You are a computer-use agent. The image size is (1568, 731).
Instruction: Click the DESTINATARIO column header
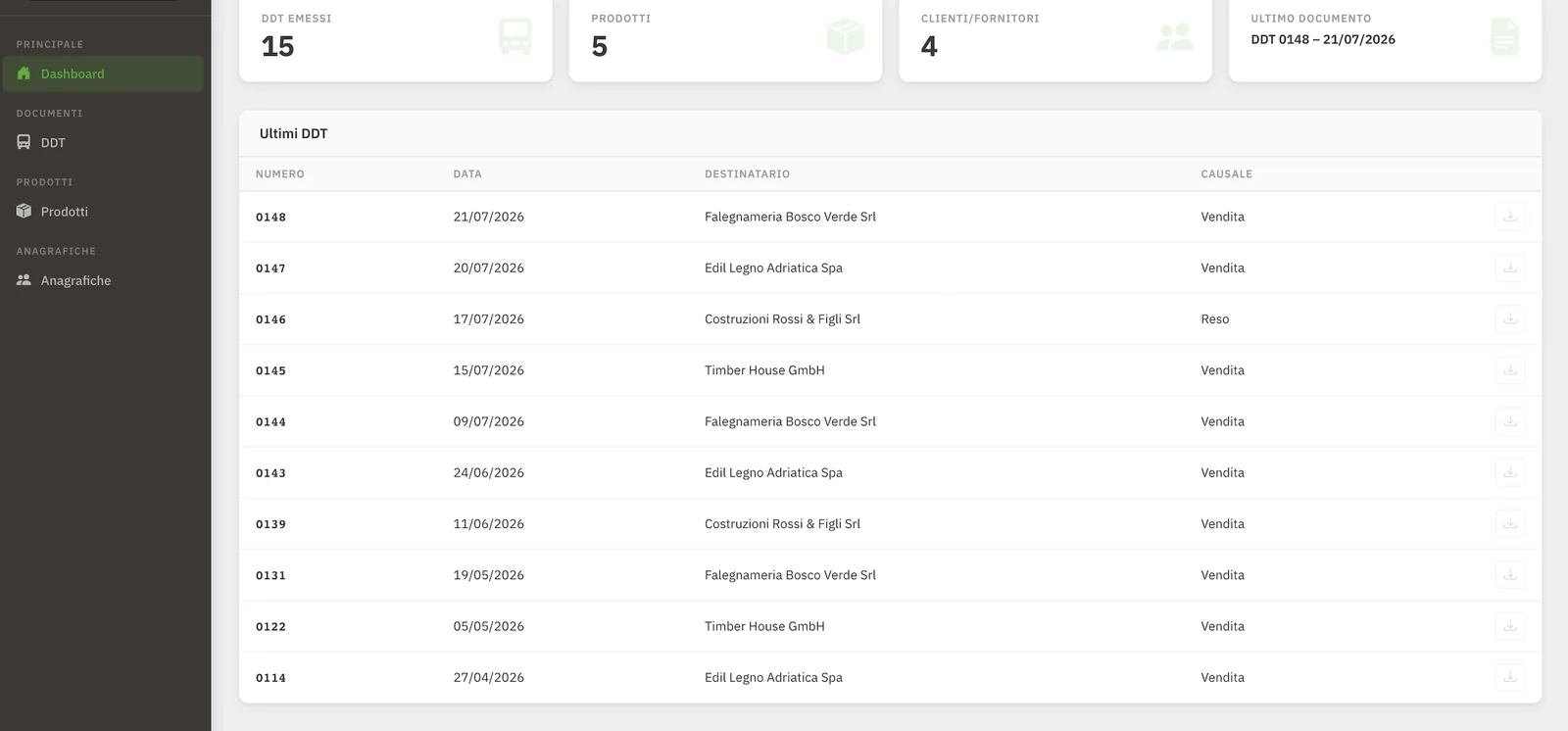(747, 174)
